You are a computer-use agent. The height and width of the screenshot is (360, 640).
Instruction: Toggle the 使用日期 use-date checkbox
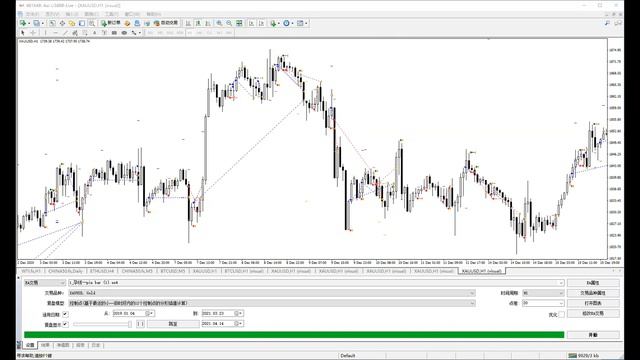tap(65, 313)
